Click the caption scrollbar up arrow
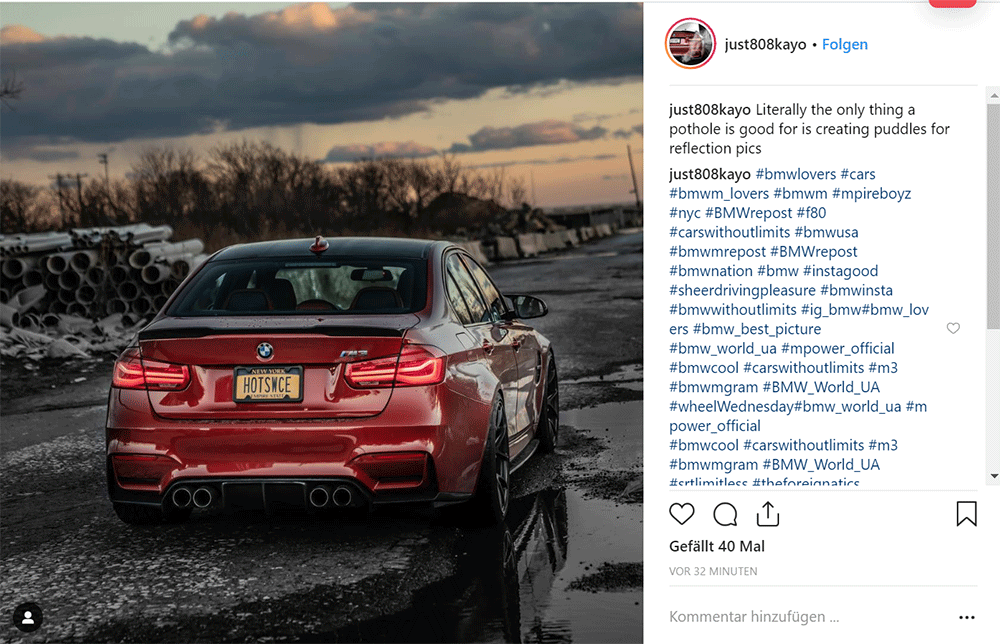This screenshot has width=1000, height=644. point(994,96)
